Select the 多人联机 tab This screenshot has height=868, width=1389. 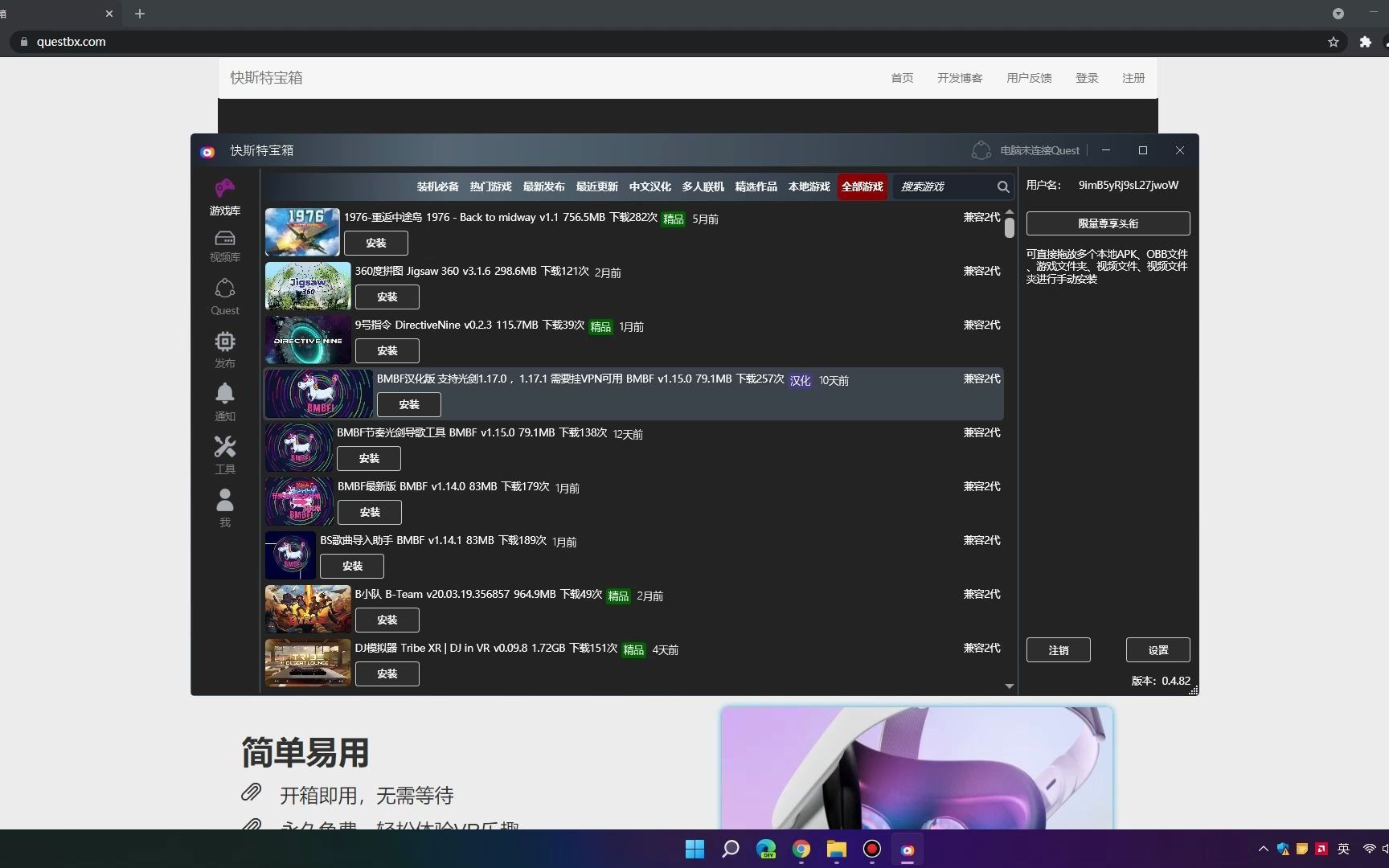coord(703,186)
